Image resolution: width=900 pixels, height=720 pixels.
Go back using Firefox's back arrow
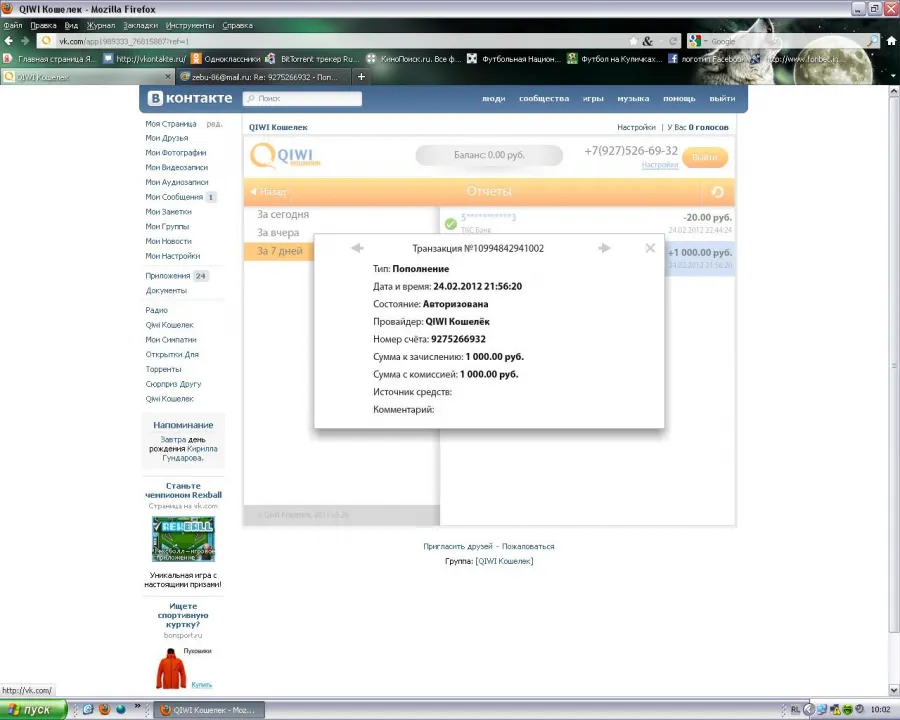point(9,41)
